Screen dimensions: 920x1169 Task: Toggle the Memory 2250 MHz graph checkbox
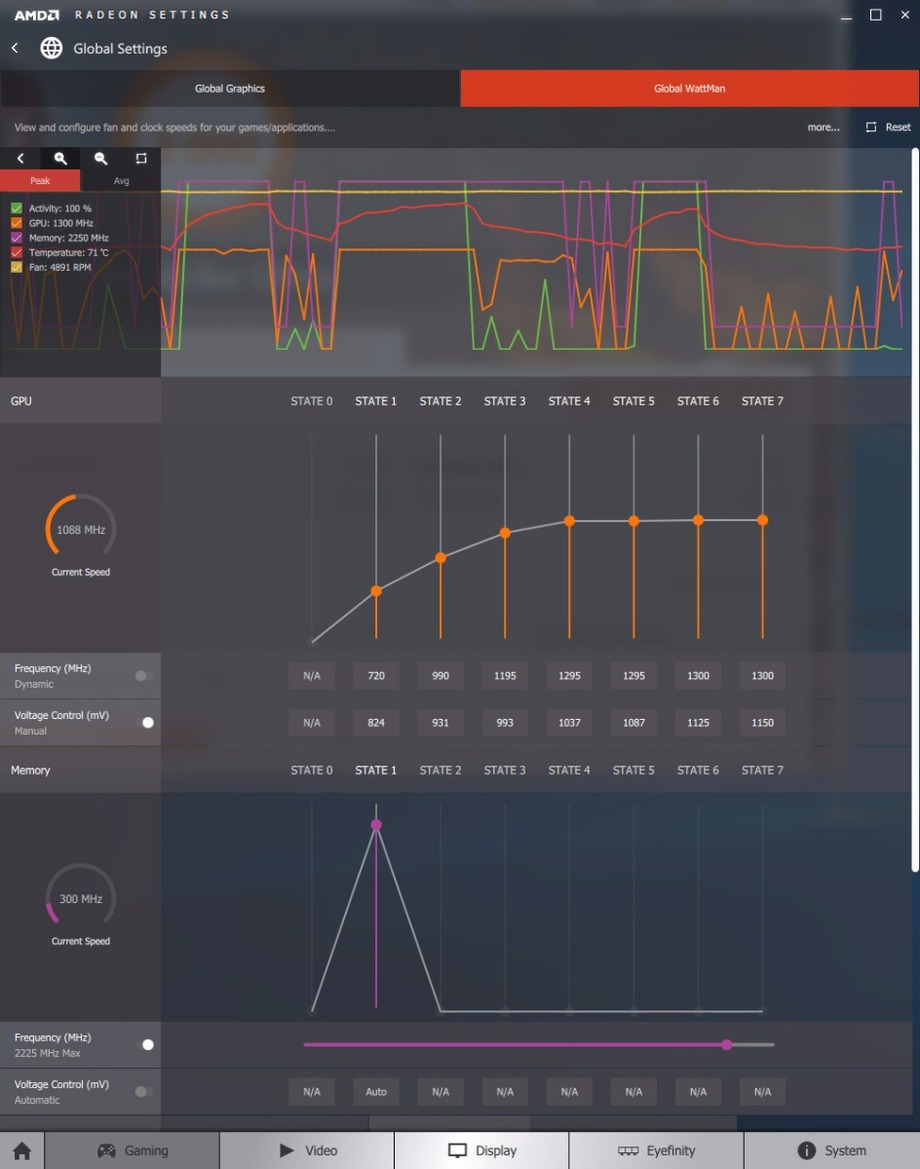point(16,238)
